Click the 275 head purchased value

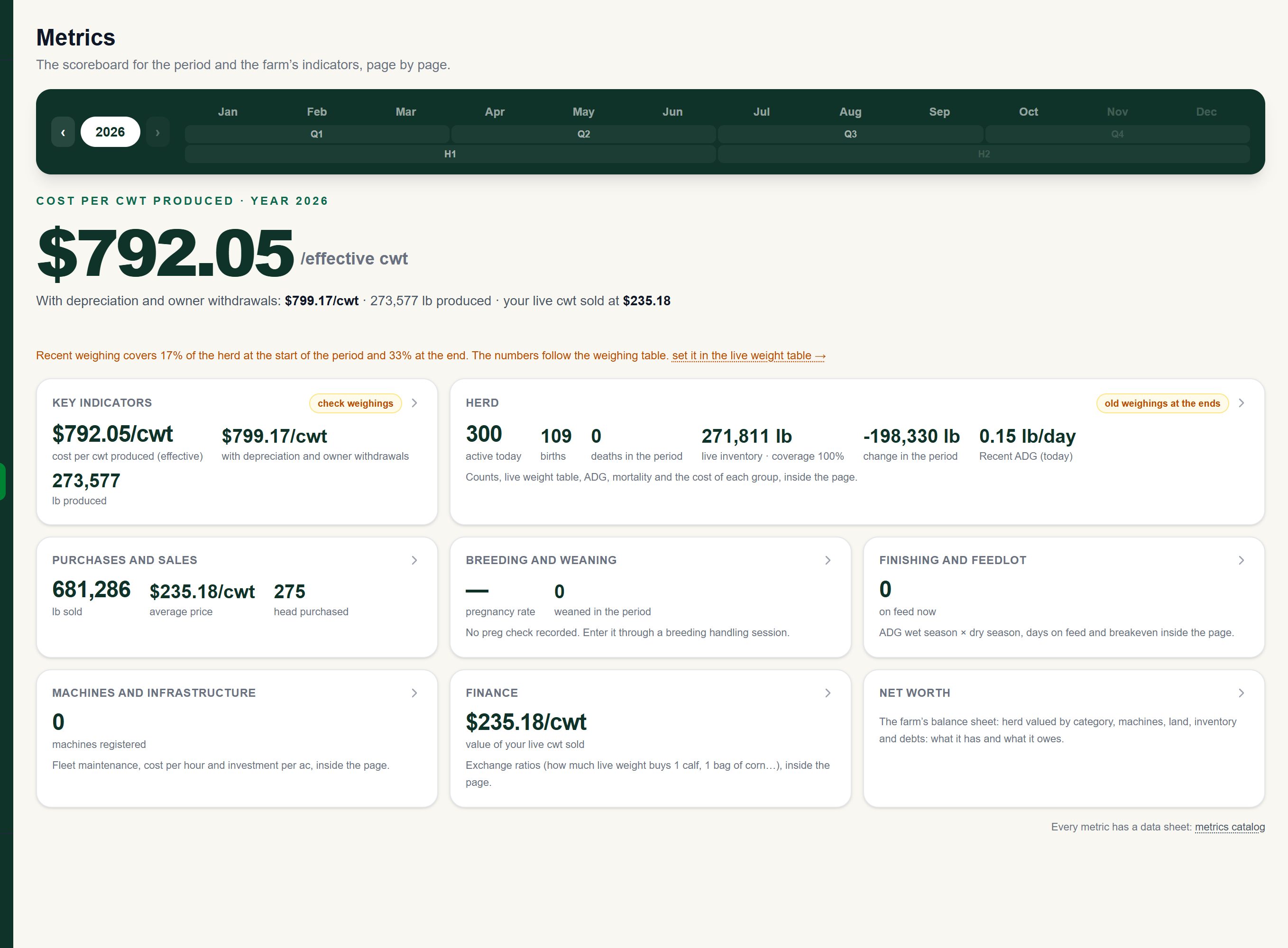click(x=289, y=592)
